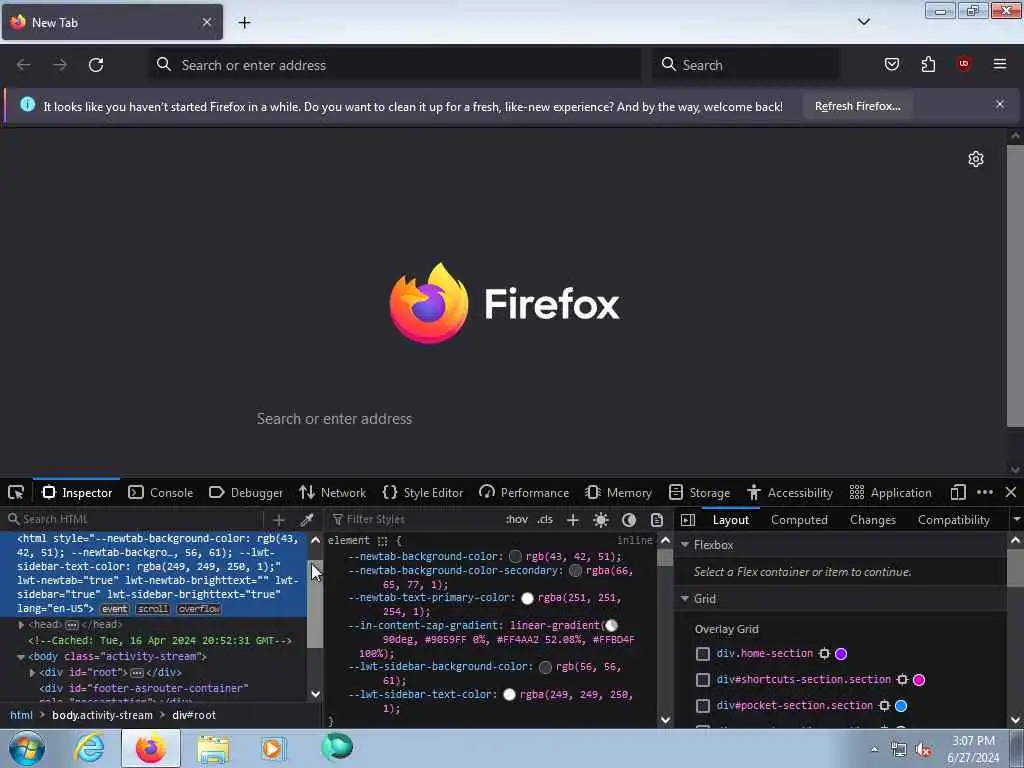Open new tab personalize gear icon
Image resolution: width=1024 pixels, height=768 pixels.
976,159
